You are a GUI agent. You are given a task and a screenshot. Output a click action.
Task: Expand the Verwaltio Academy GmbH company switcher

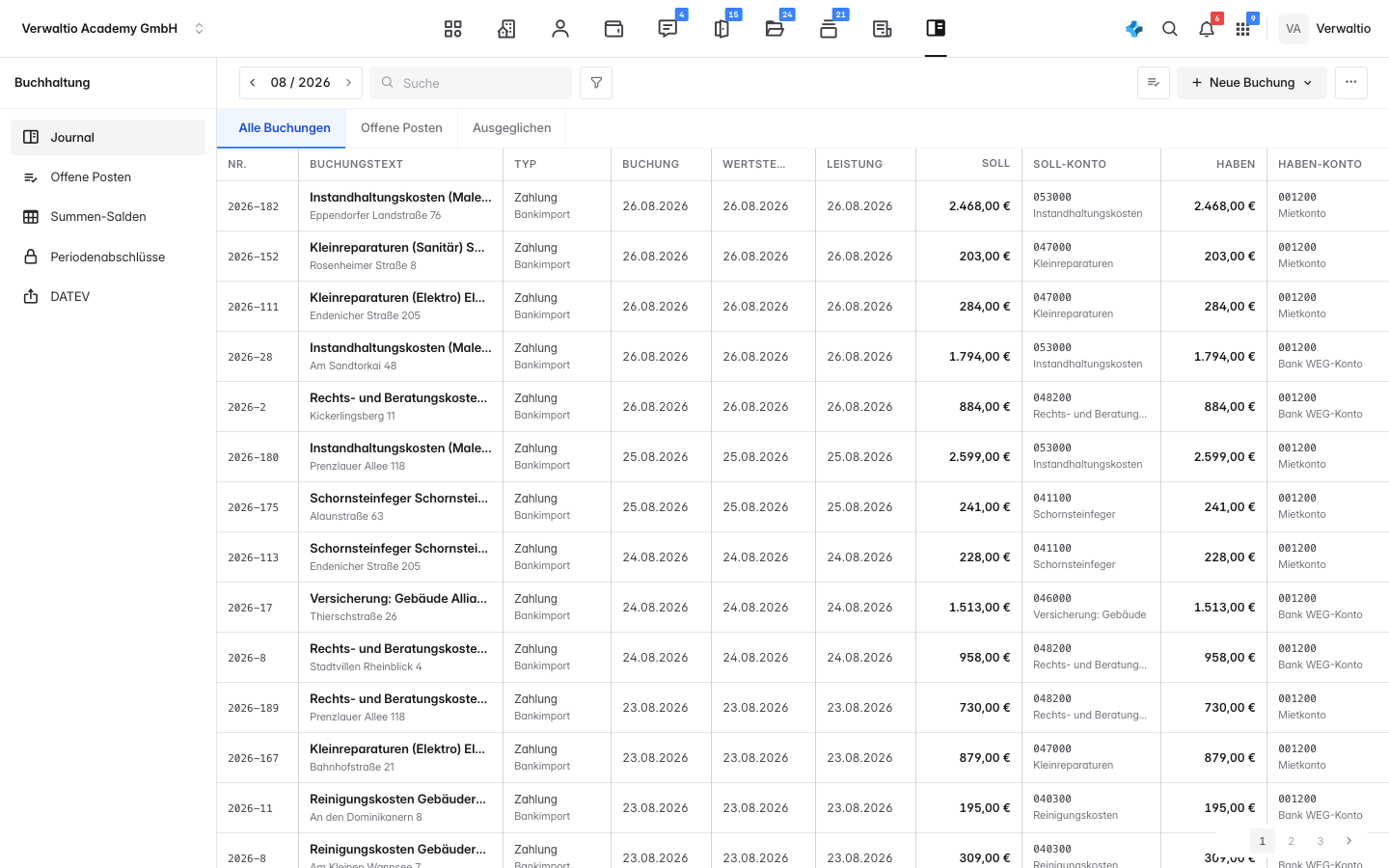click(x=114, y=29)
